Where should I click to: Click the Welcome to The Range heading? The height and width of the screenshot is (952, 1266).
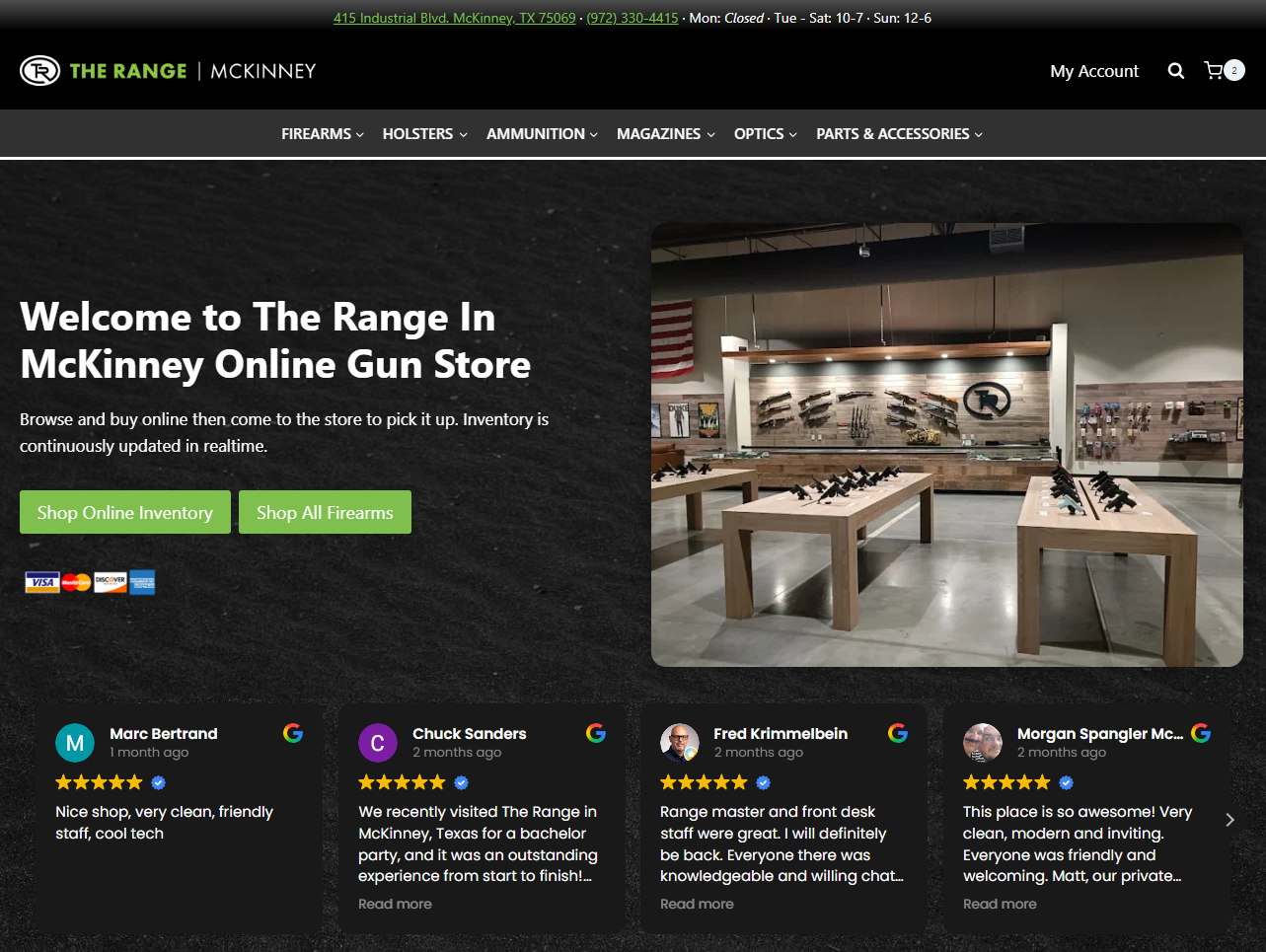click(275, 340)
